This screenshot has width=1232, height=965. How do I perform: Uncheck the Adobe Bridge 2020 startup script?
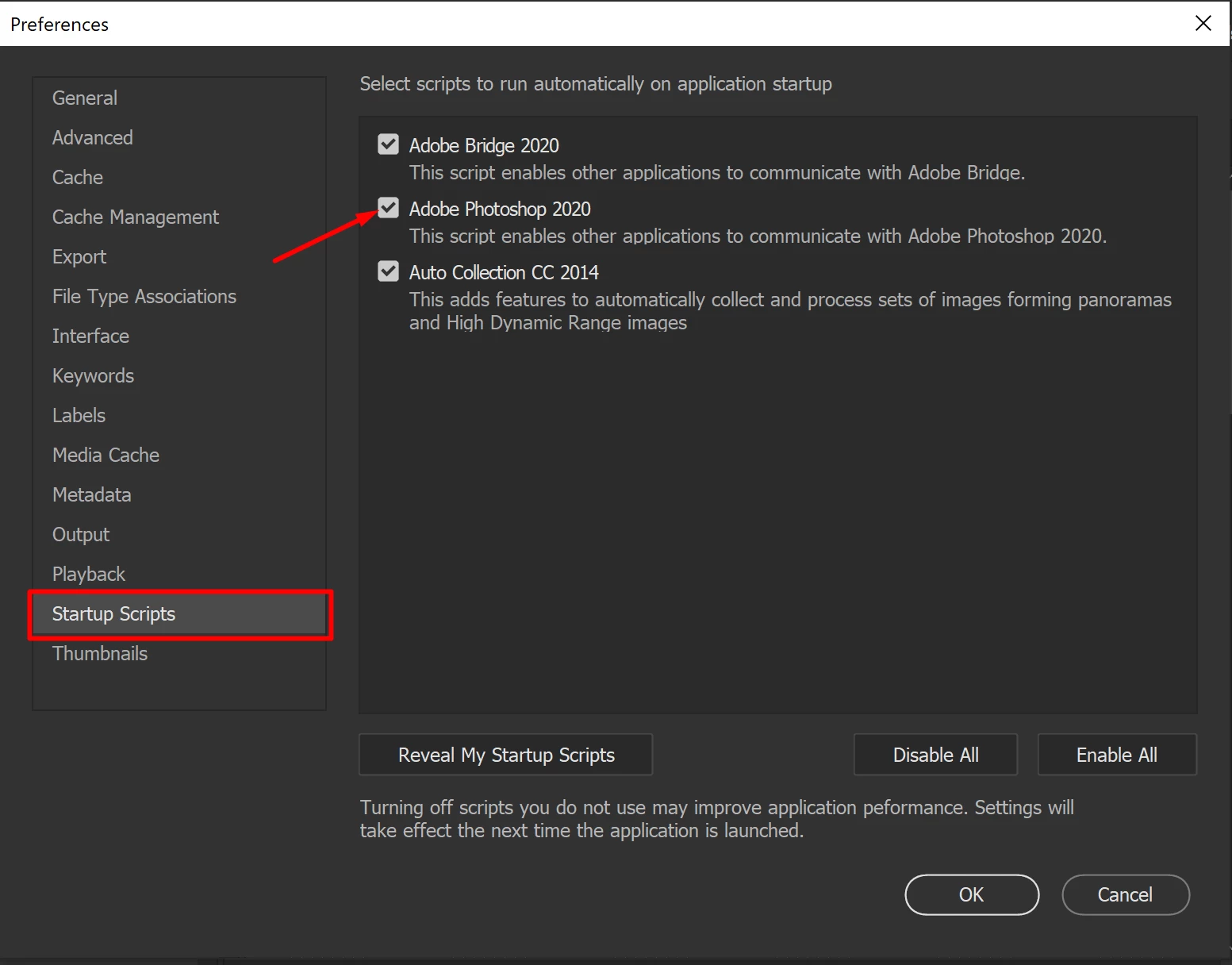(x=388, y=144)
